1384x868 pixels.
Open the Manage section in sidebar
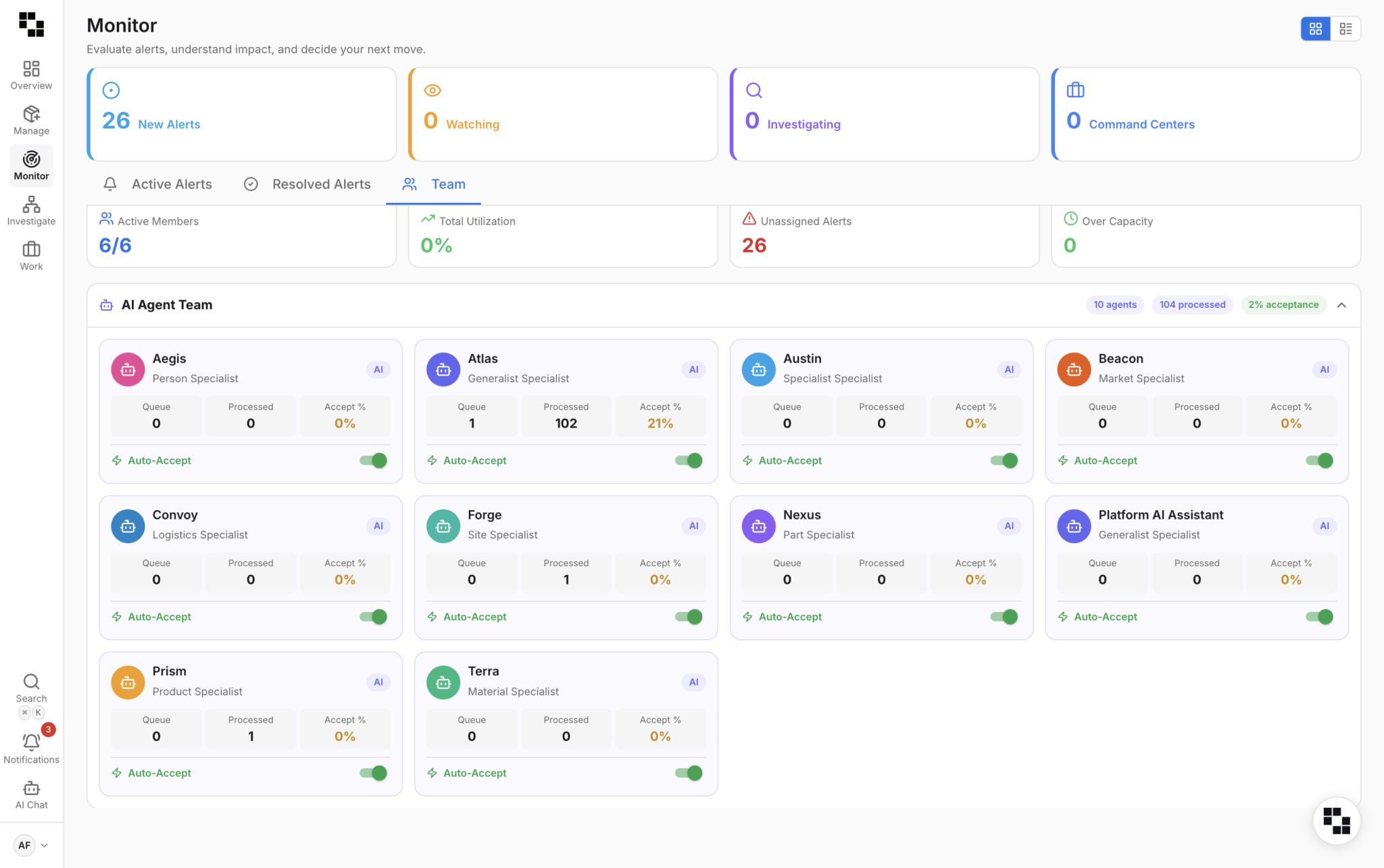tap(31, 120)
